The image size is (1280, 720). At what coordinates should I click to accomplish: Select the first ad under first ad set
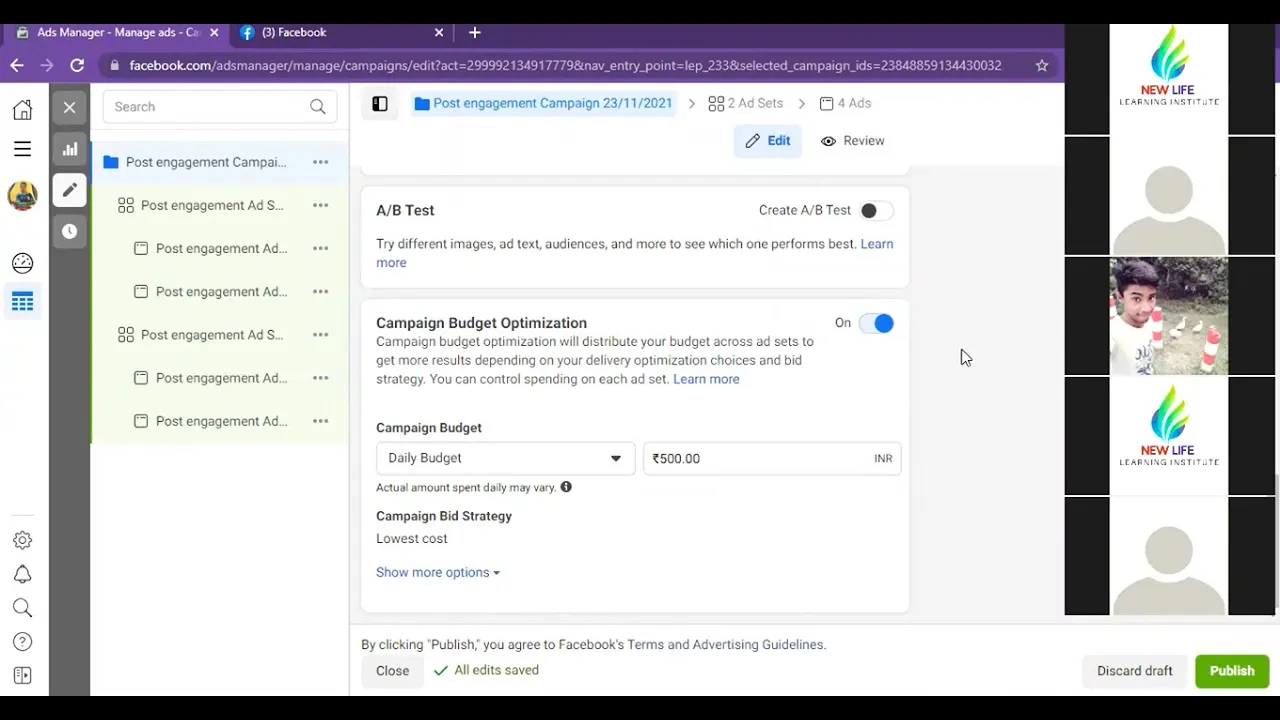tap(221, 248)
